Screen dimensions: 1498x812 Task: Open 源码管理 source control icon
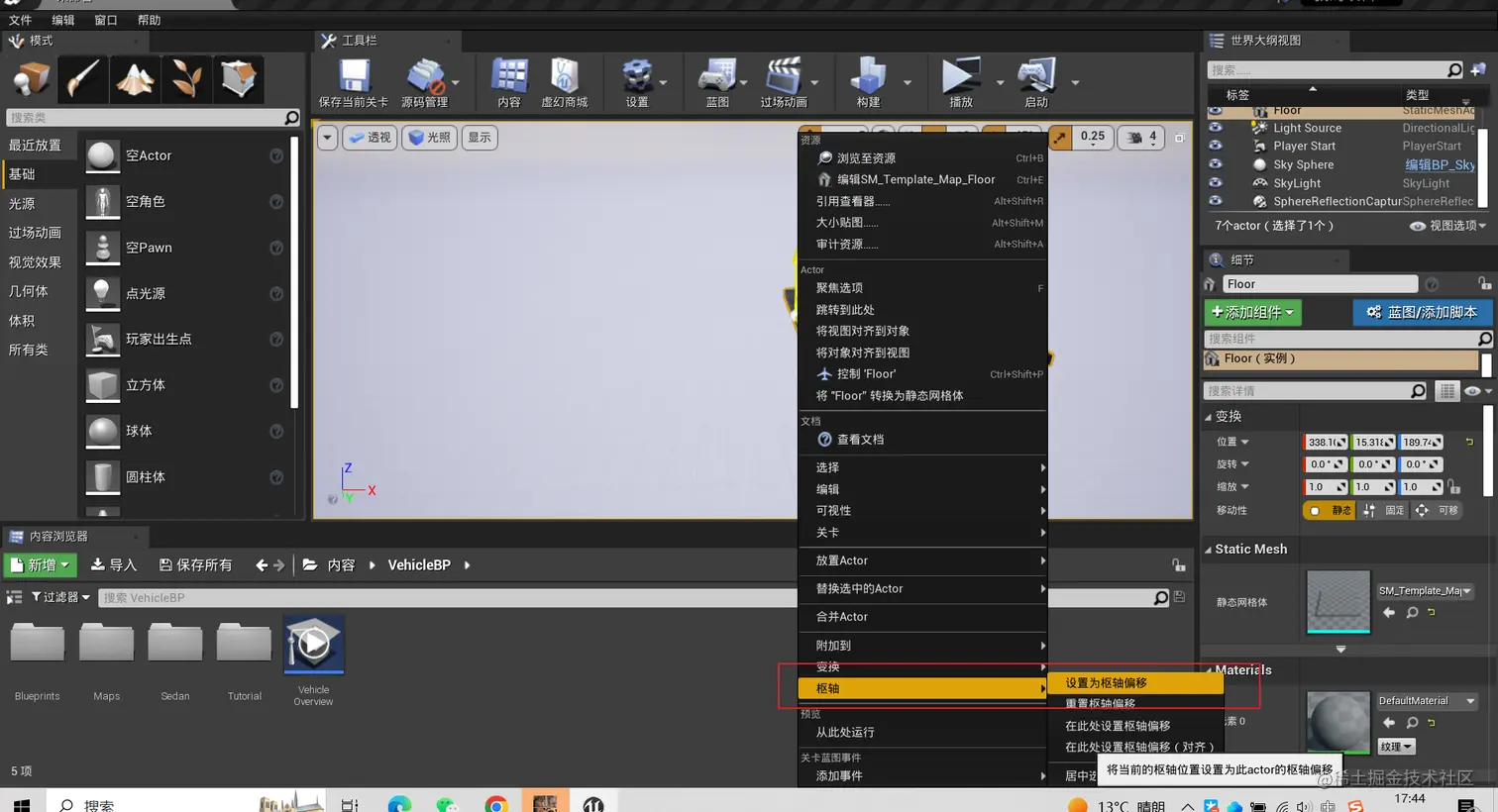tap(425, 76)
